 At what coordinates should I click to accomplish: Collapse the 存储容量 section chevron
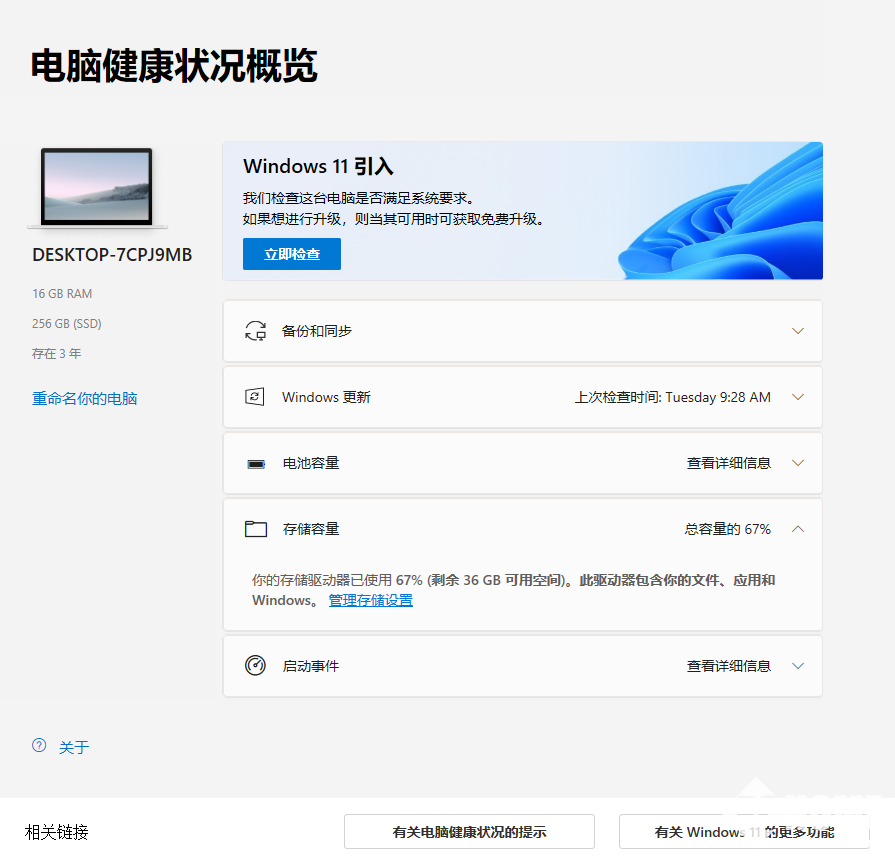(797, 529)
